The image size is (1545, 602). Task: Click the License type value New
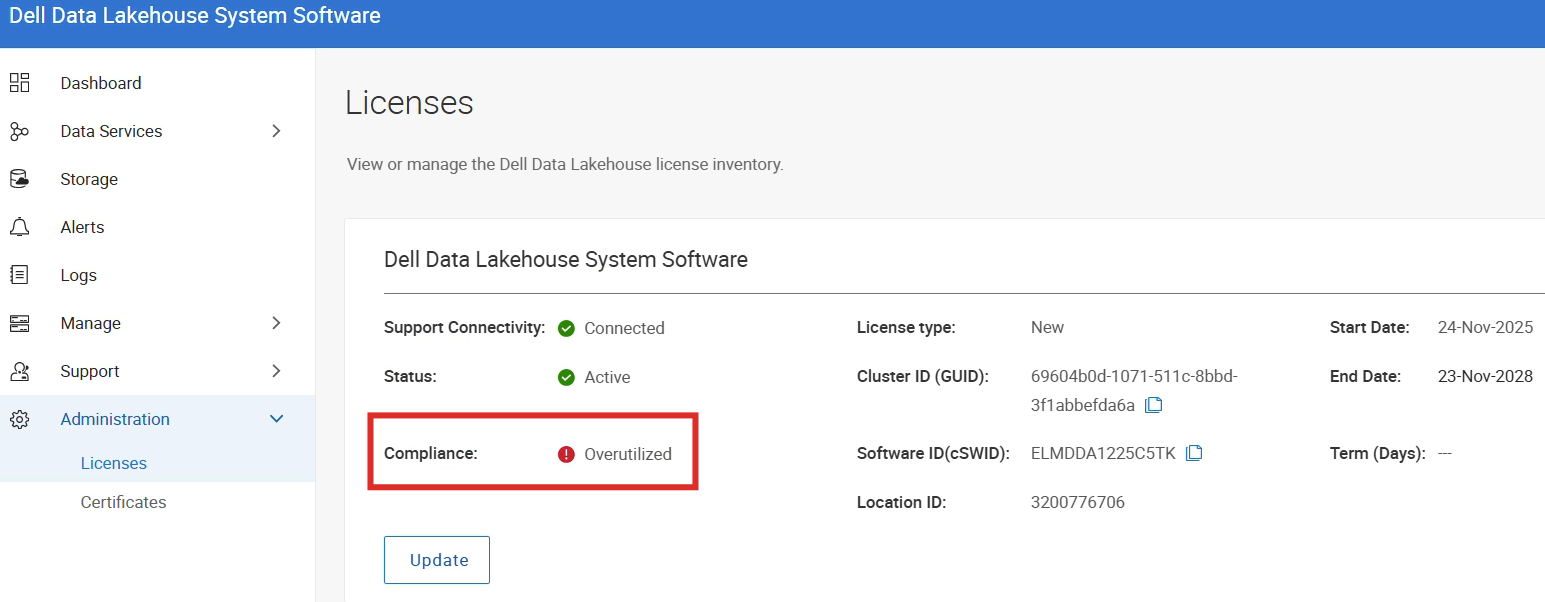(1047, 327)
